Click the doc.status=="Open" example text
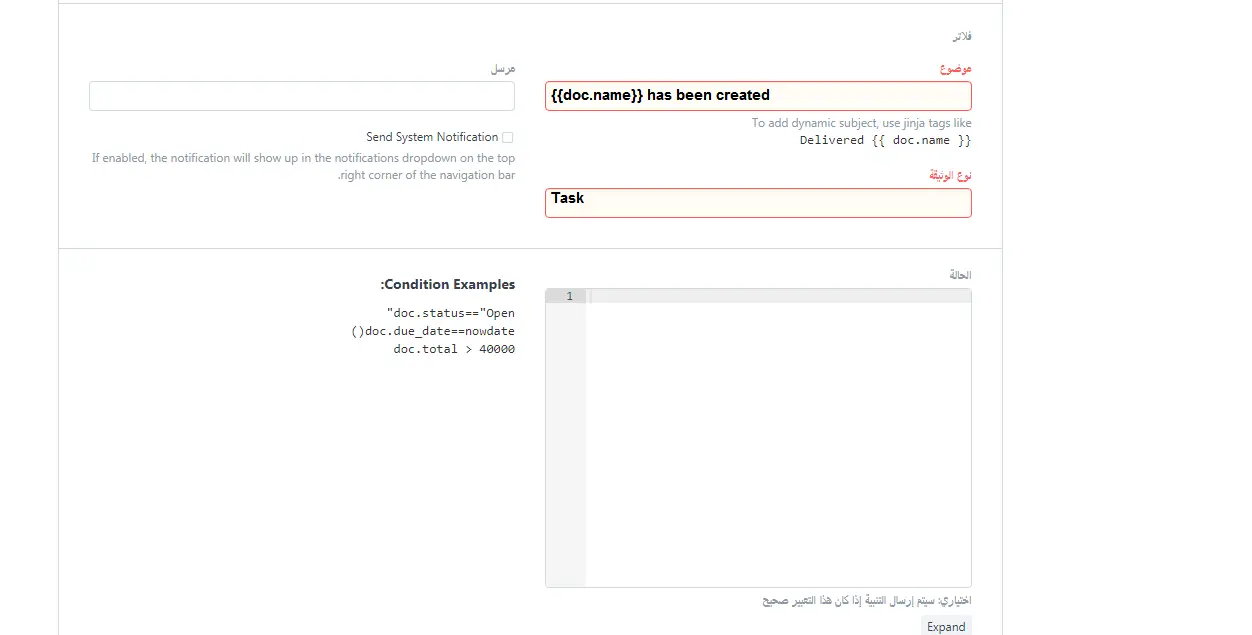The width and height of the screenshot is (1252, 635). tap(450, 313)
